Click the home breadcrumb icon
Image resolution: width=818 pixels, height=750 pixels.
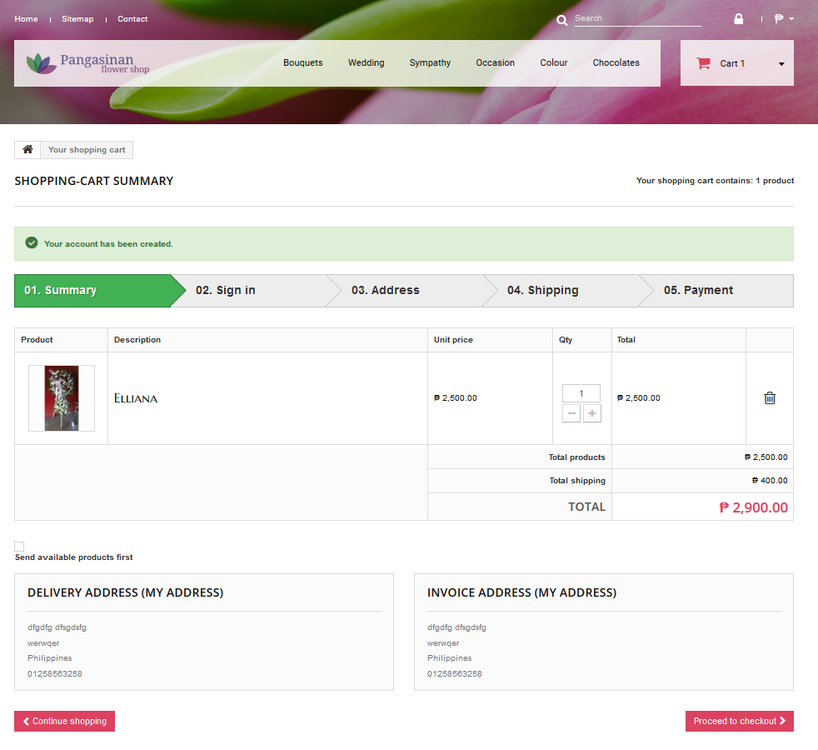tap(26, 149)
